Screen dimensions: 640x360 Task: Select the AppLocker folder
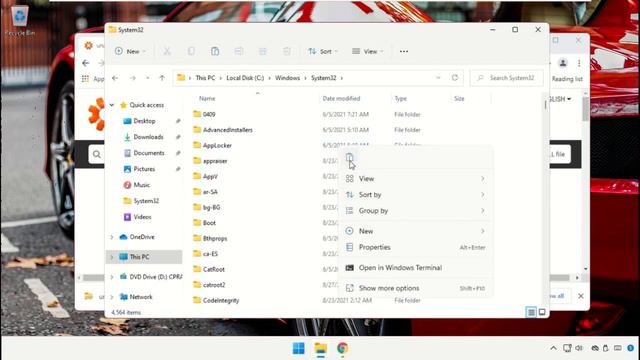pos(217,145)
